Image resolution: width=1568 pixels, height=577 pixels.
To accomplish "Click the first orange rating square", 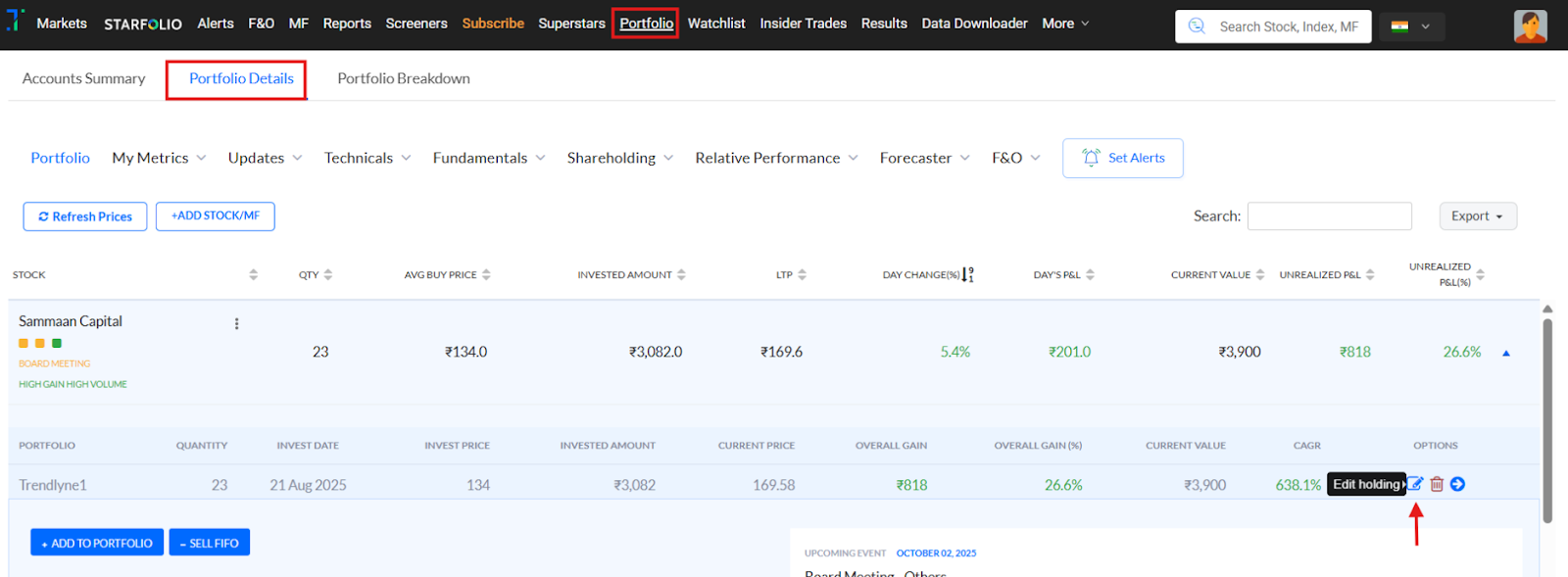I will (24, 343).
